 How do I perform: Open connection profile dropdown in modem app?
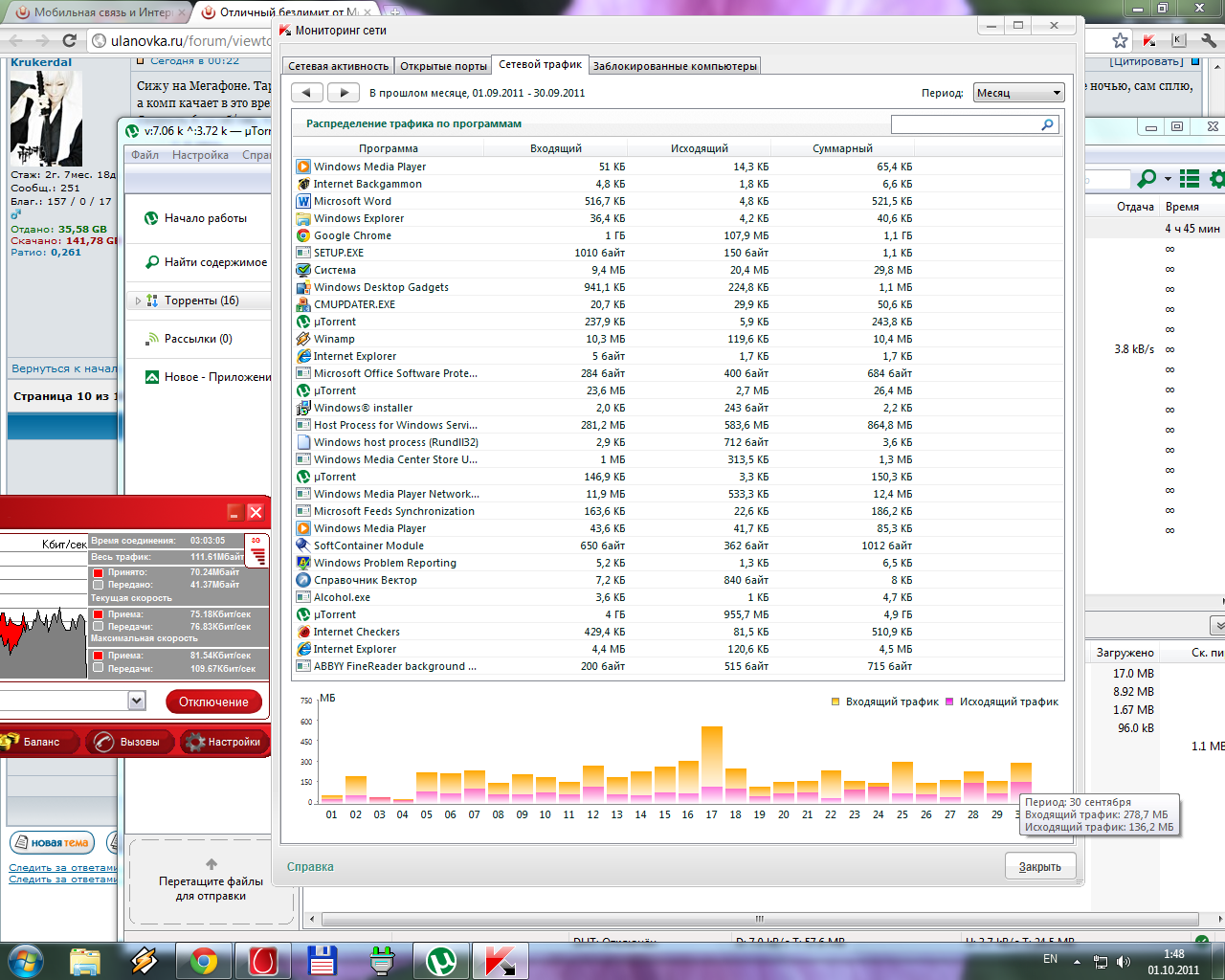pyautogui.click(x=137, y=702)
